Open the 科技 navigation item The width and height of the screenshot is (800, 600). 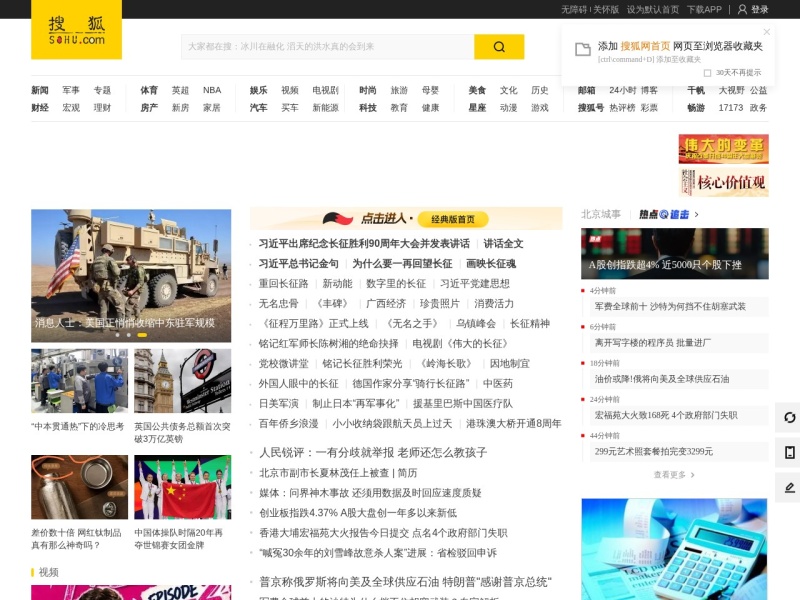(x=367, y=108)
